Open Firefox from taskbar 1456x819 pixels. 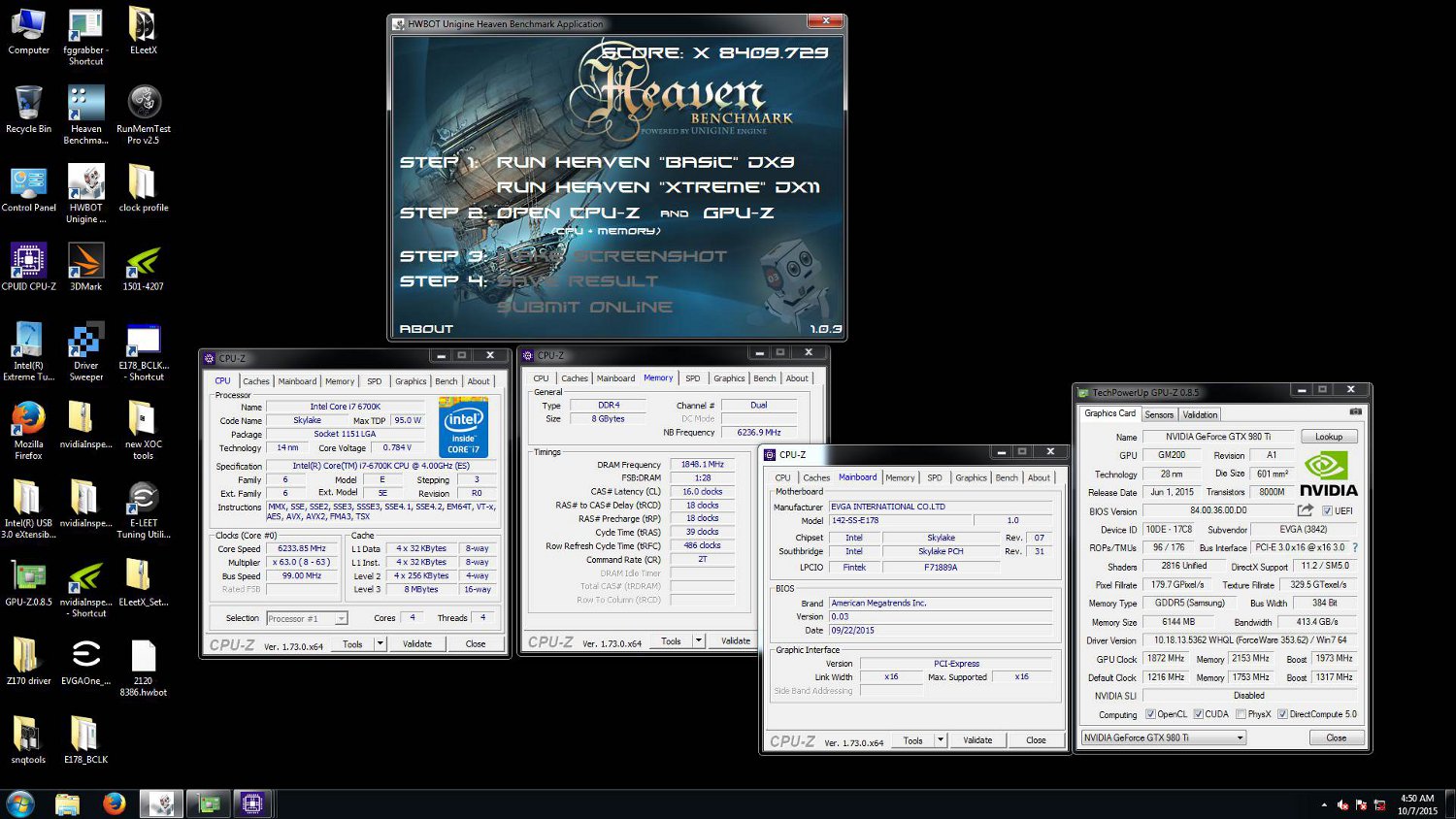(x=114, y=803)
